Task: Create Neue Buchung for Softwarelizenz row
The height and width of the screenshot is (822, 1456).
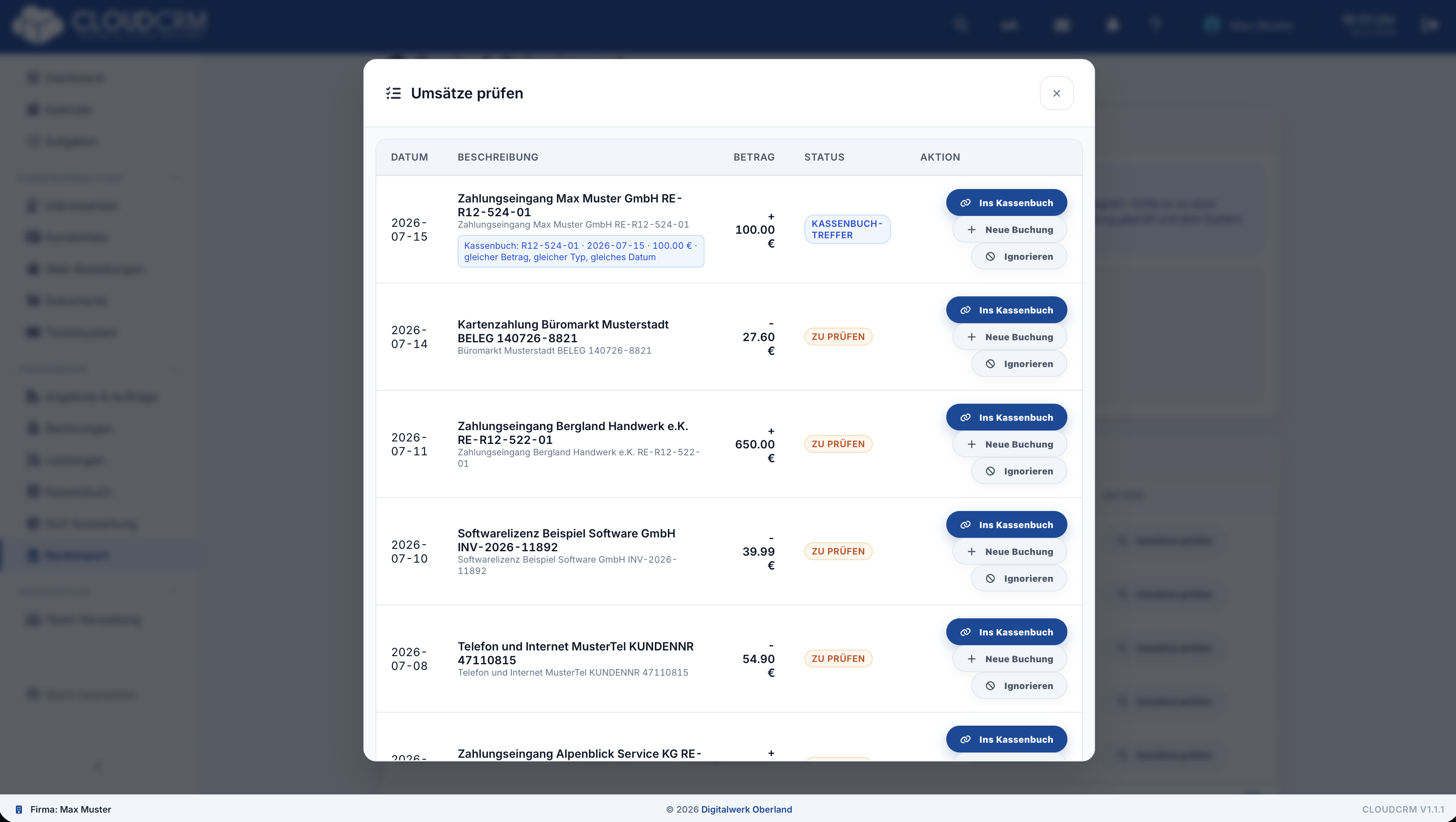Action: (1009, 552)
